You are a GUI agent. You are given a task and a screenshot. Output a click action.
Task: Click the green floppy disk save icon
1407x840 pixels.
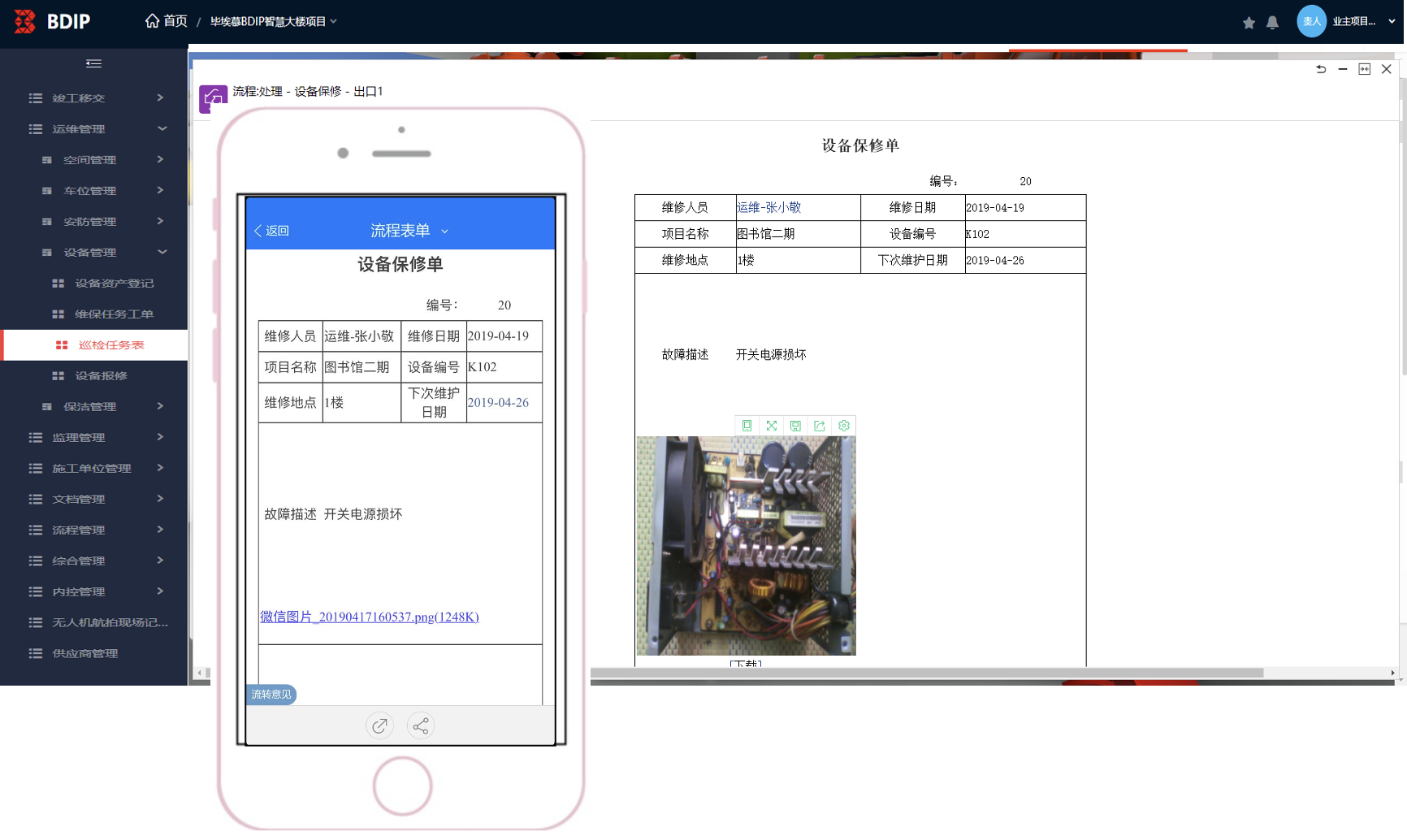pos(795,426)
